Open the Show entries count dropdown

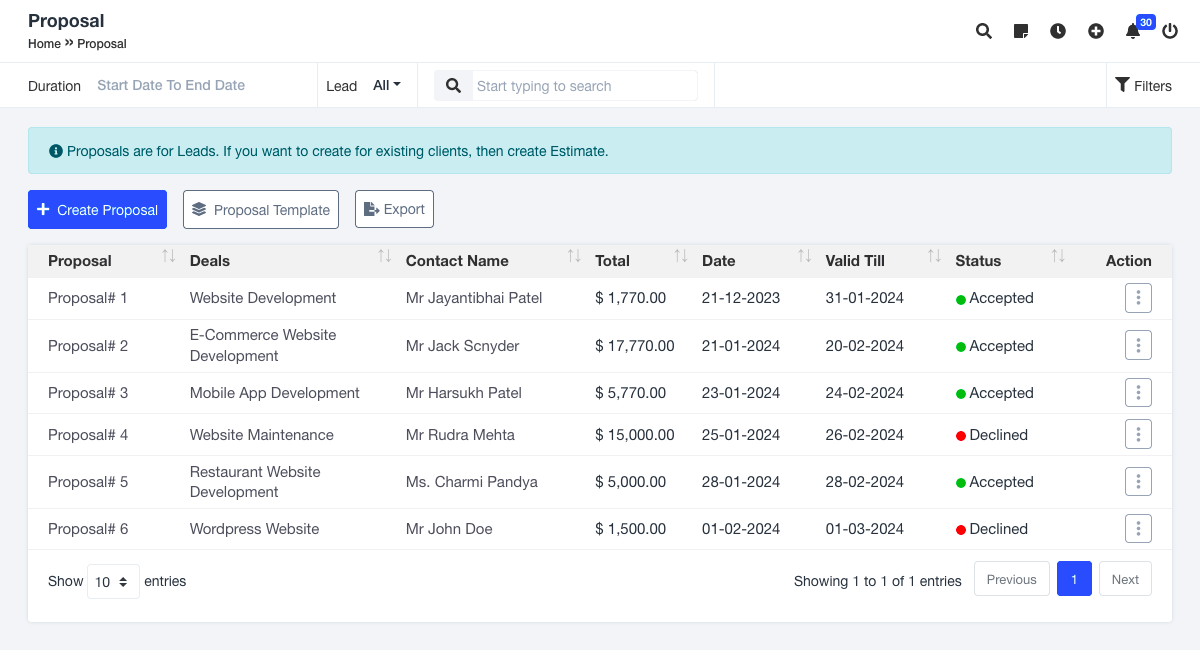coord(113,581)
